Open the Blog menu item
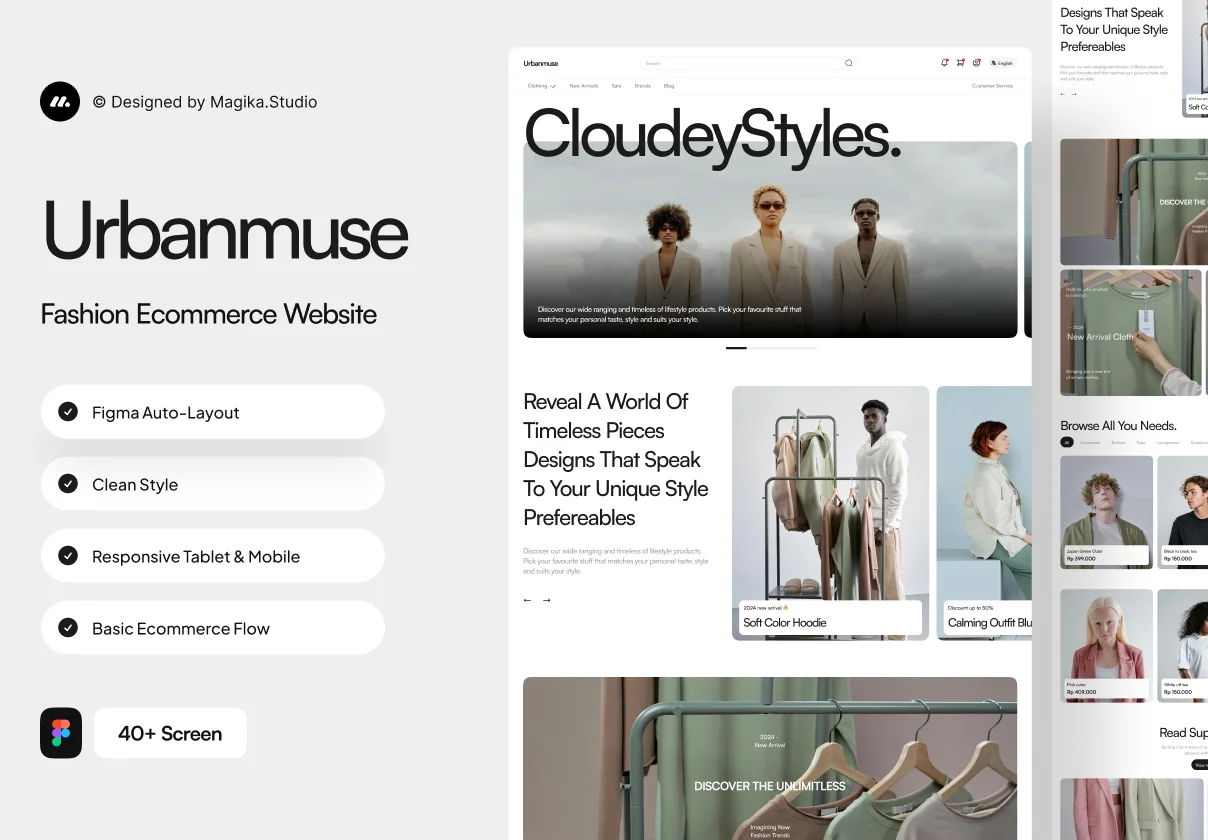 (x=669, y=86)
